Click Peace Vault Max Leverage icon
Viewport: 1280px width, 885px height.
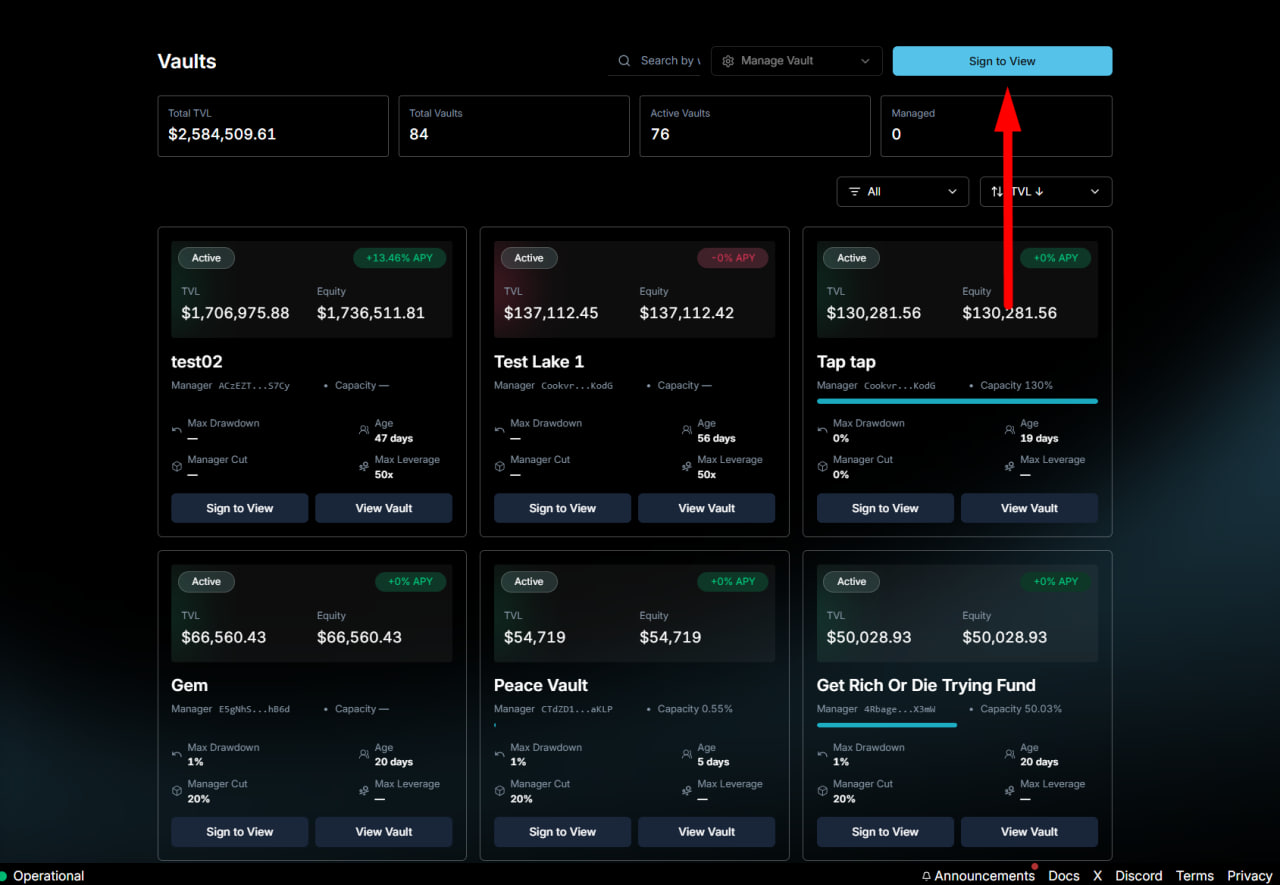tap(687, 791)
